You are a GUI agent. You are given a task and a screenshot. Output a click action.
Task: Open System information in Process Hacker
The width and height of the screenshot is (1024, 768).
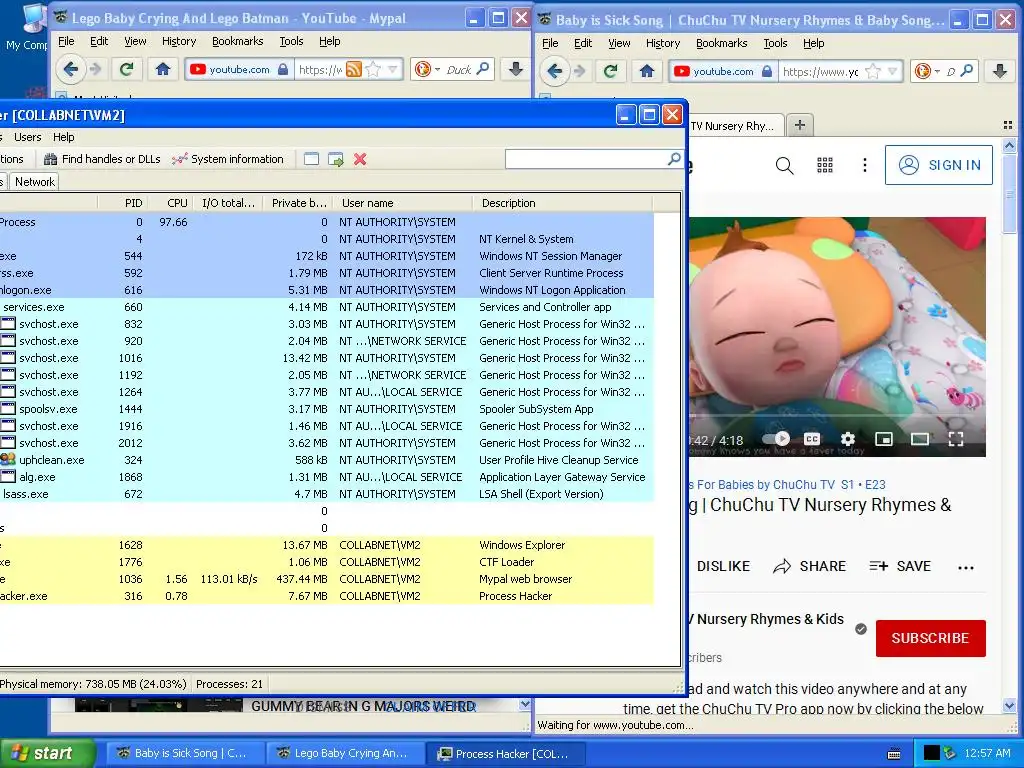point(227,159)
